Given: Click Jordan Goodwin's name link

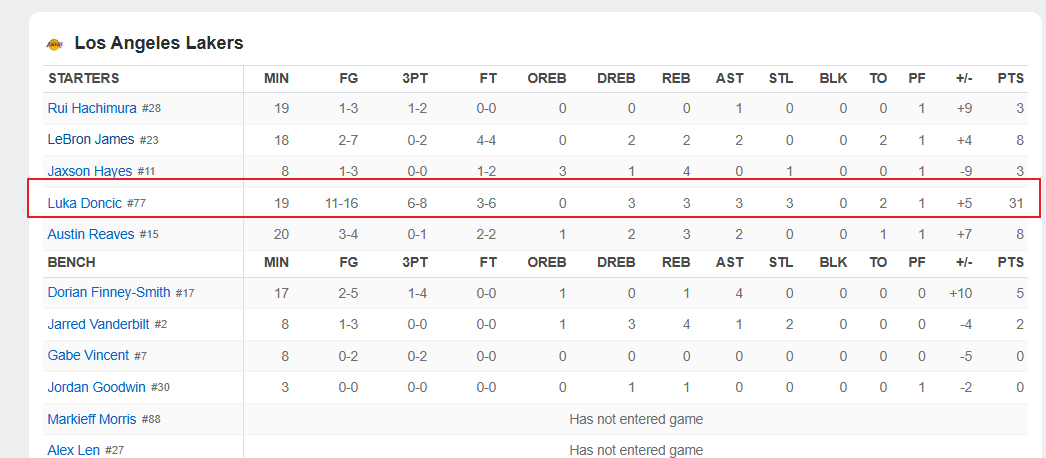Looking at the screenshot, I should [96, 387].
